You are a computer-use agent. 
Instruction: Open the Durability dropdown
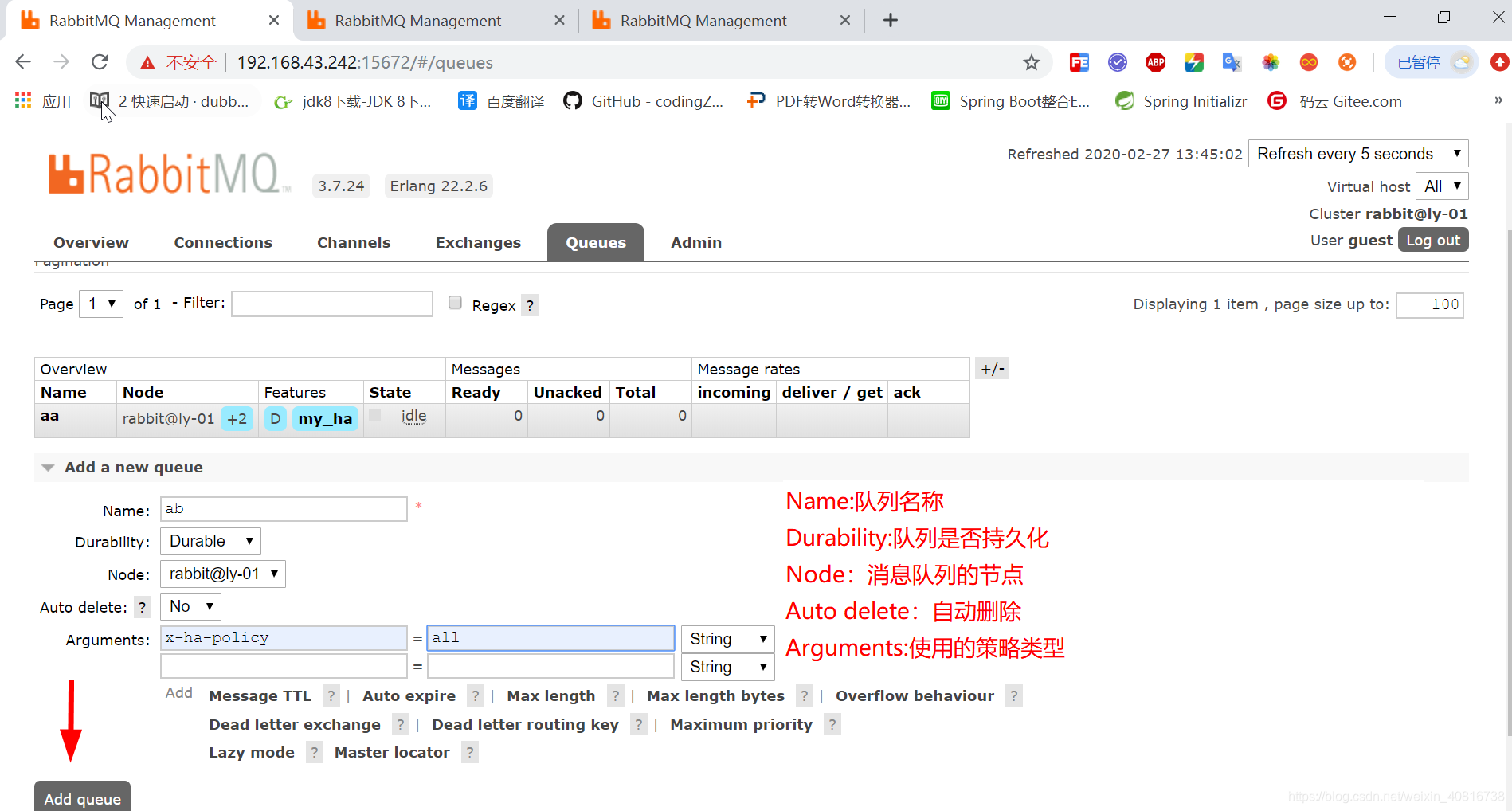coord(210,541)
